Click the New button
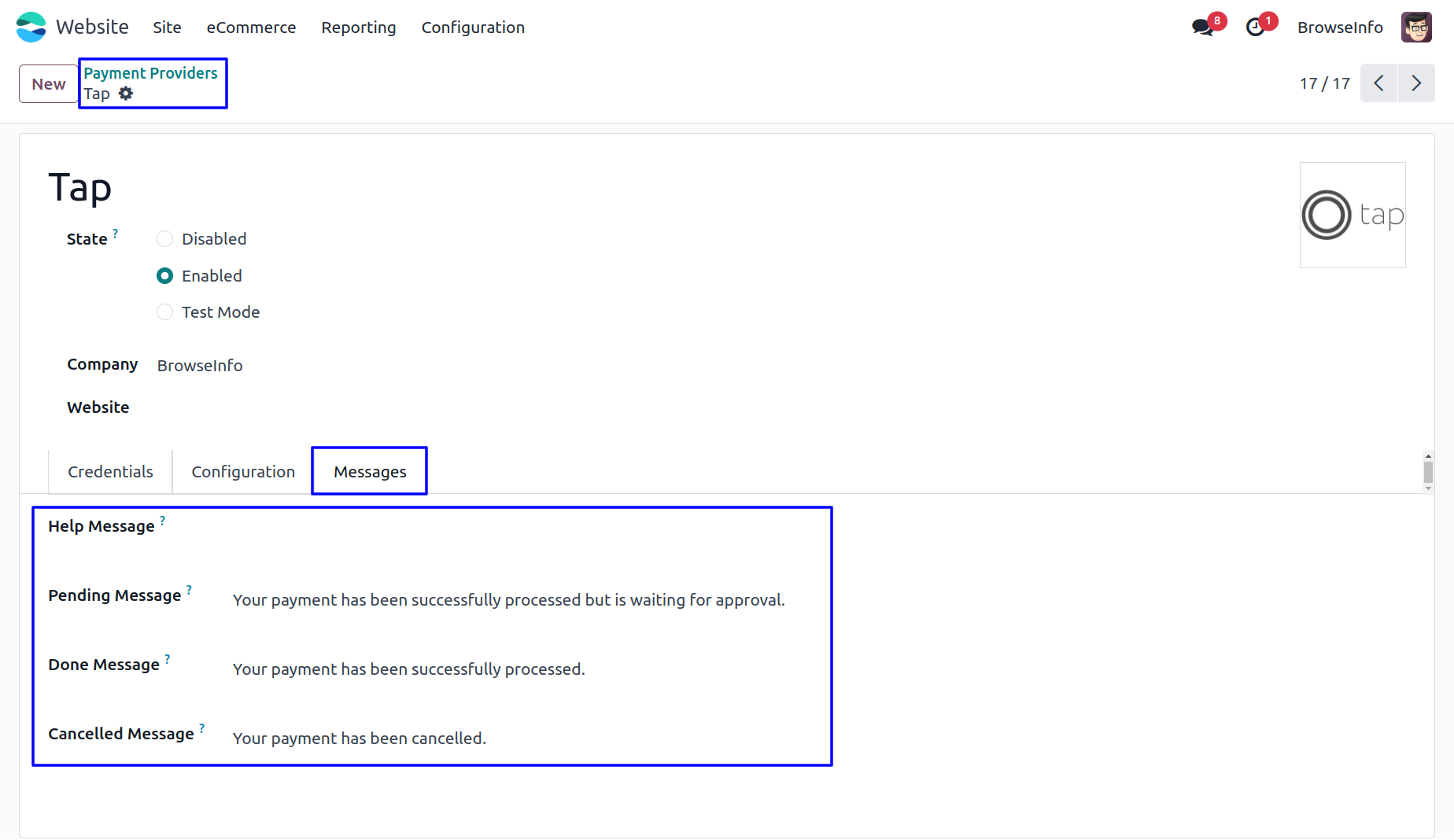Image resolution: width=1454 pixels, height=840 pixels. point(49,84)
